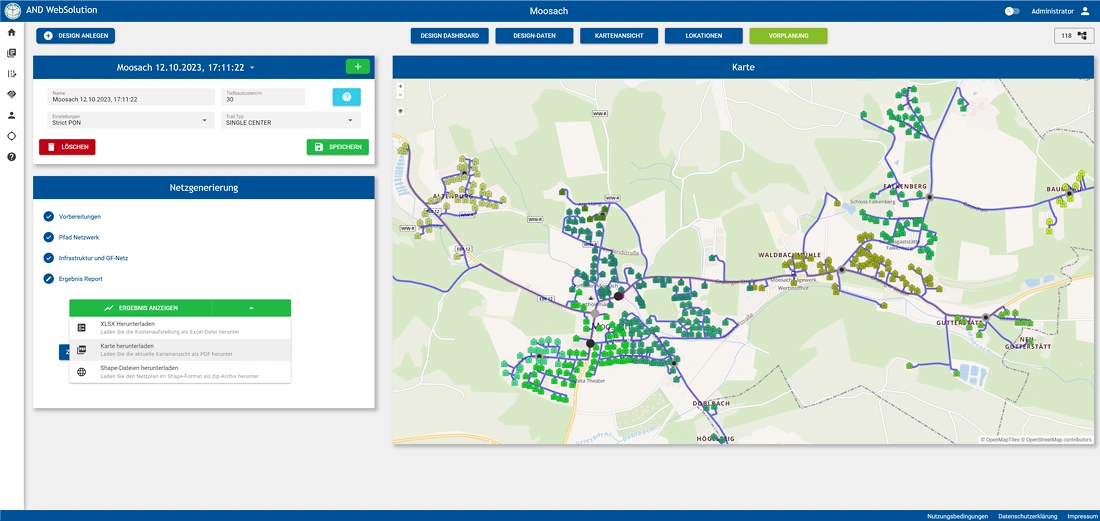The image size is (1100, 521).
Task: Click the FALKENBERG map label
Action: pos(906,186)
